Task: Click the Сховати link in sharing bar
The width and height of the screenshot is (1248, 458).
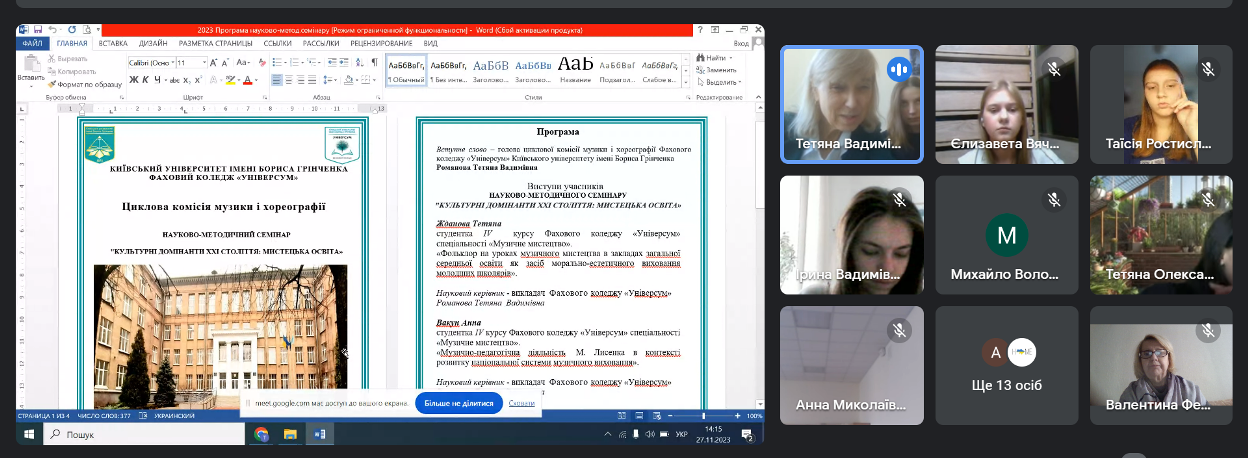Action: pos(521,403)
